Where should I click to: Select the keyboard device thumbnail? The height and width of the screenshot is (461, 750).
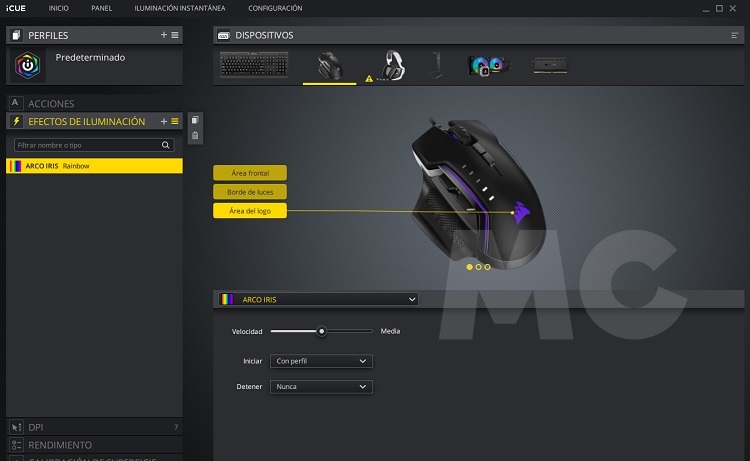pos(253,66)
